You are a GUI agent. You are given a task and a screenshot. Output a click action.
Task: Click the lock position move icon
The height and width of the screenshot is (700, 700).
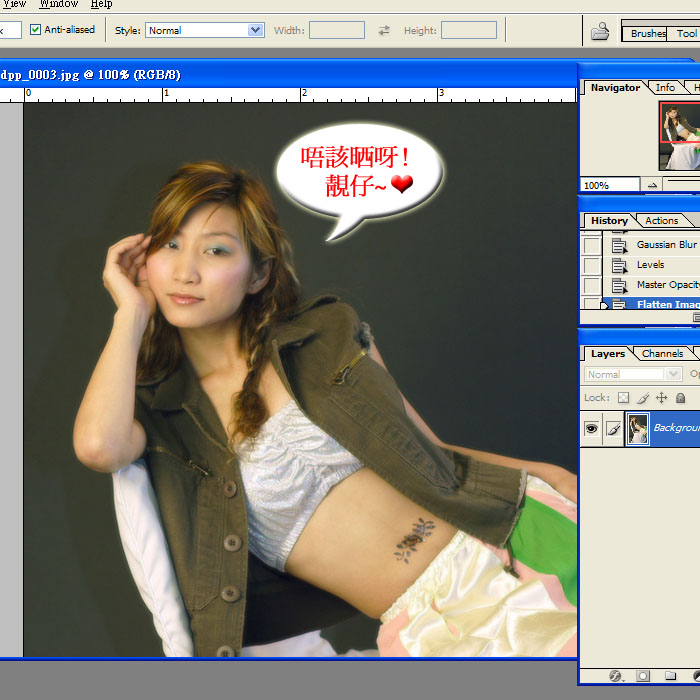(x=661, y=398)
